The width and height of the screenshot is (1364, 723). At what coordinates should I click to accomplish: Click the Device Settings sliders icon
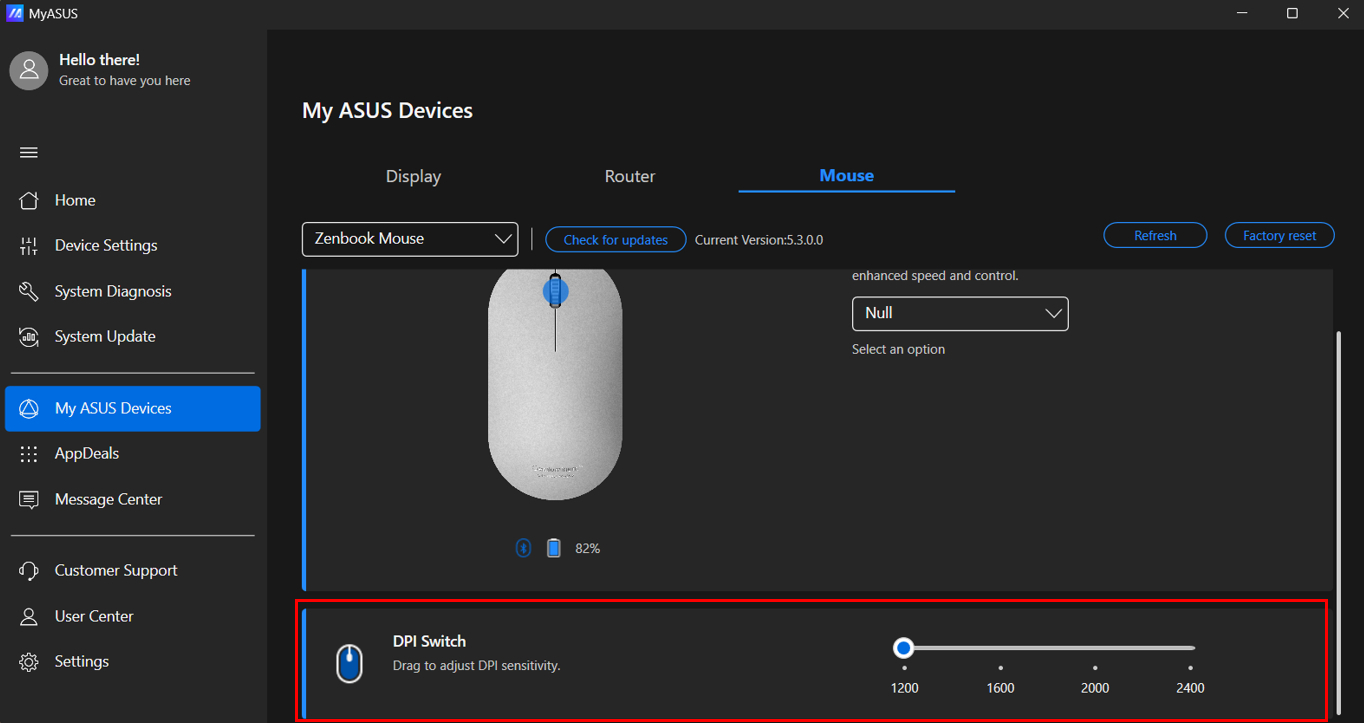[29, 246]
